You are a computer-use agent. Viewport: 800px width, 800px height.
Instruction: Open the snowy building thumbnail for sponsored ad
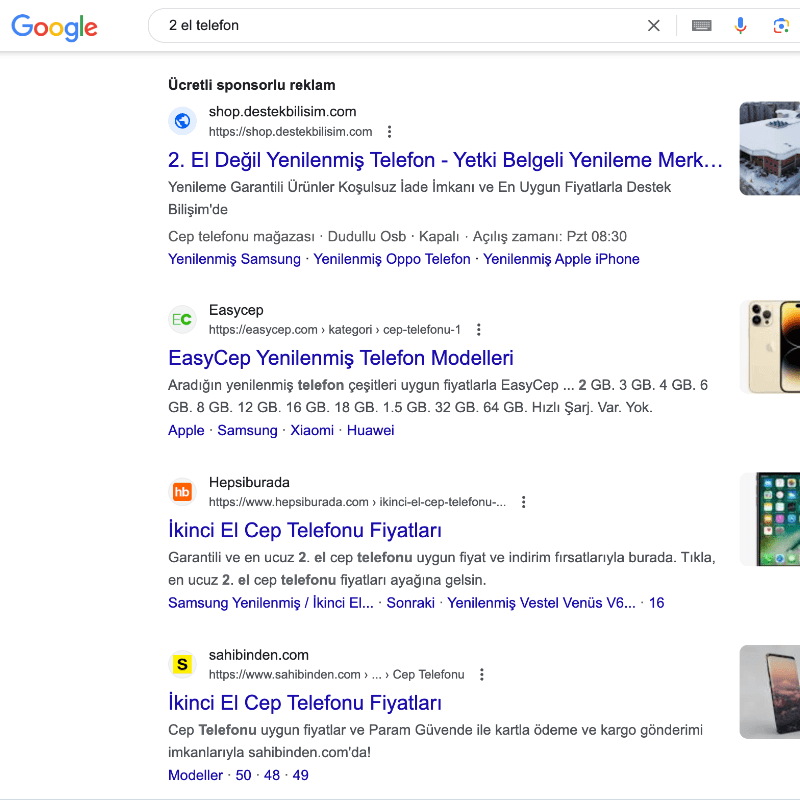pyautogui.click(x=770, y=148)
